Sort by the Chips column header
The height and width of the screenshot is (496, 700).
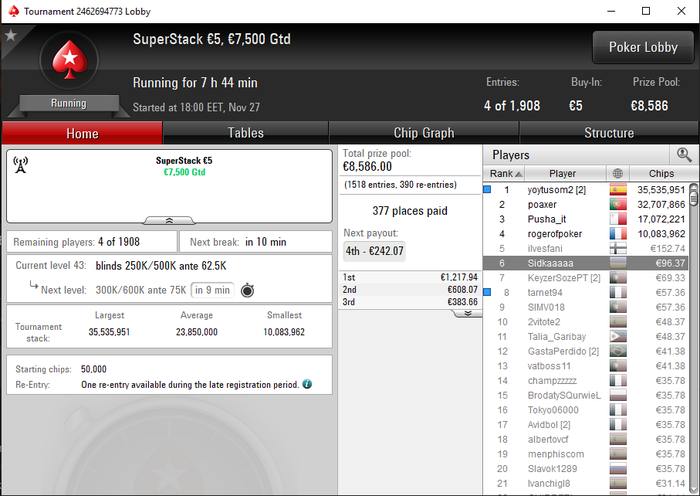664,173
